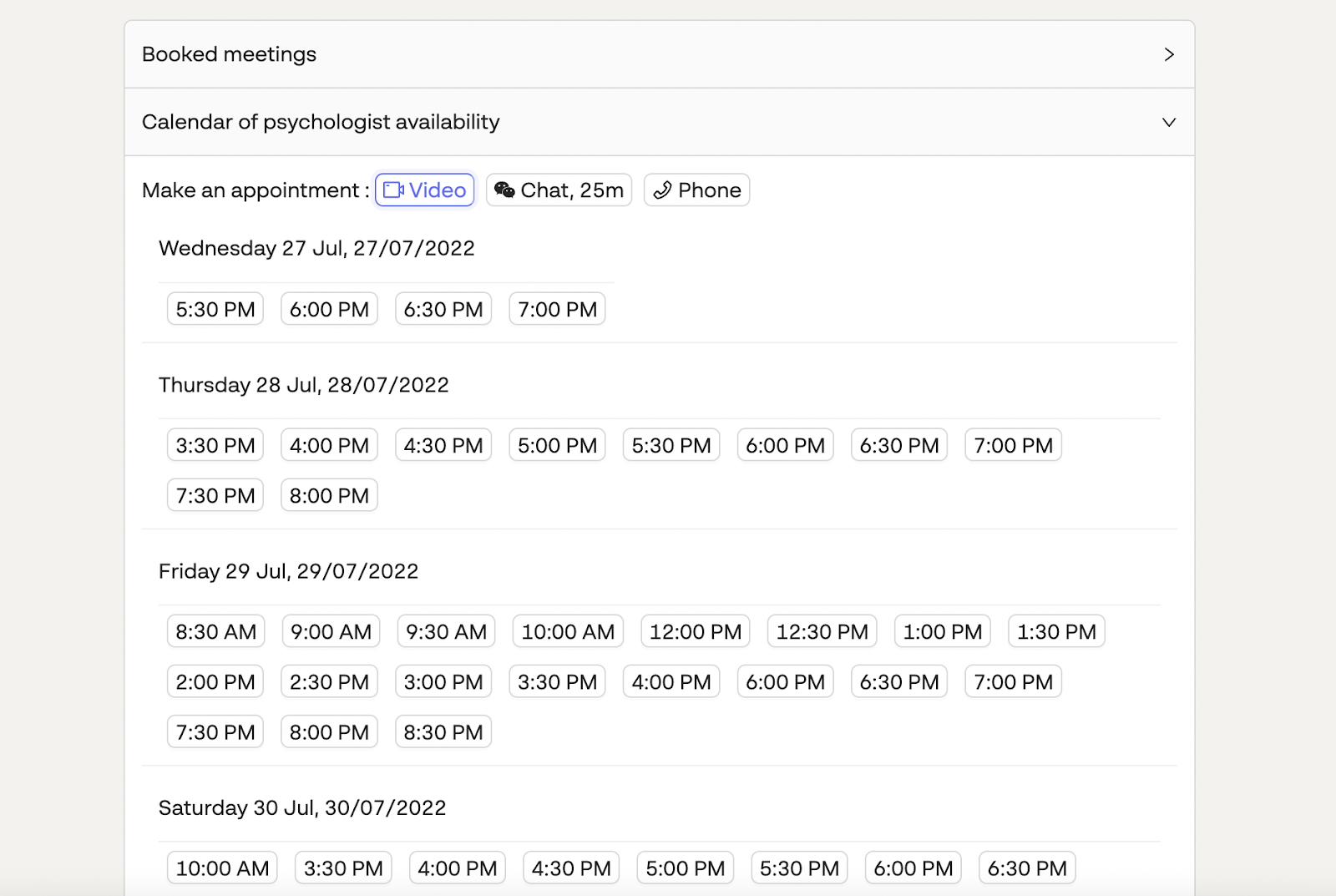Pick Friday 29 Jul 12:30 PM slot
Screen dimensions: 1336x896
[x=822, y=631]
